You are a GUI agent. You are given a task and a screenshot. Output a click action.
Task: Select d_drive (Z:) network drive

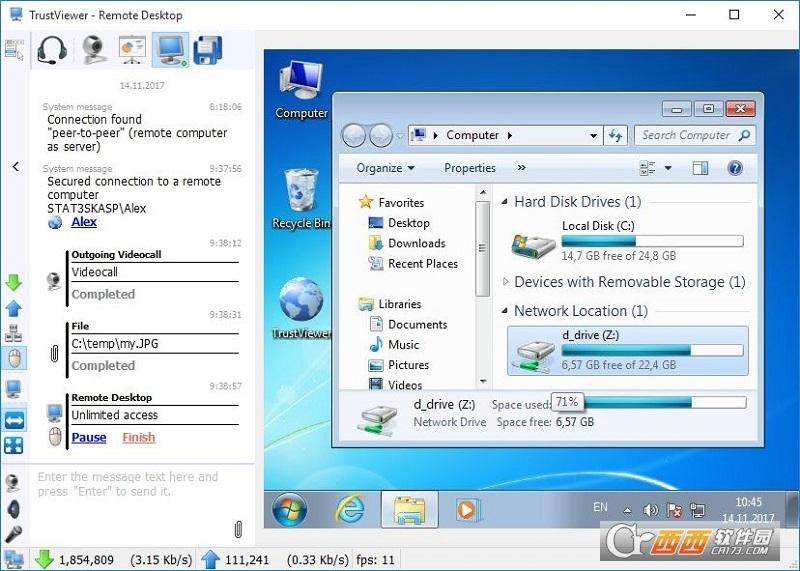click(x=628, y=351)
